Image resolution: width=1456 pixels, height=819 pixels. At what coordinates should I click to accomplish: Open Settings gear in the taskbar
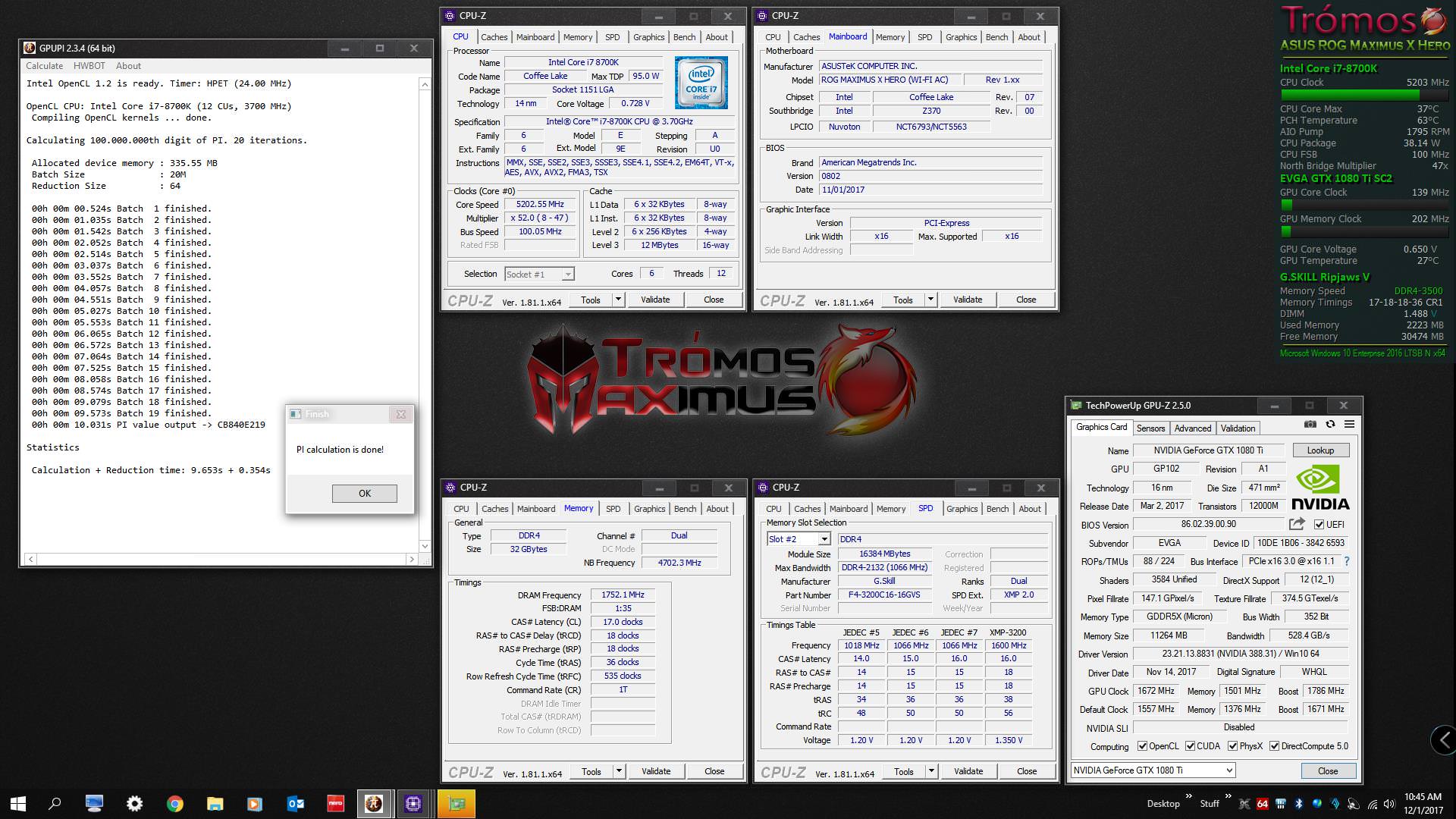coord(134,804)
